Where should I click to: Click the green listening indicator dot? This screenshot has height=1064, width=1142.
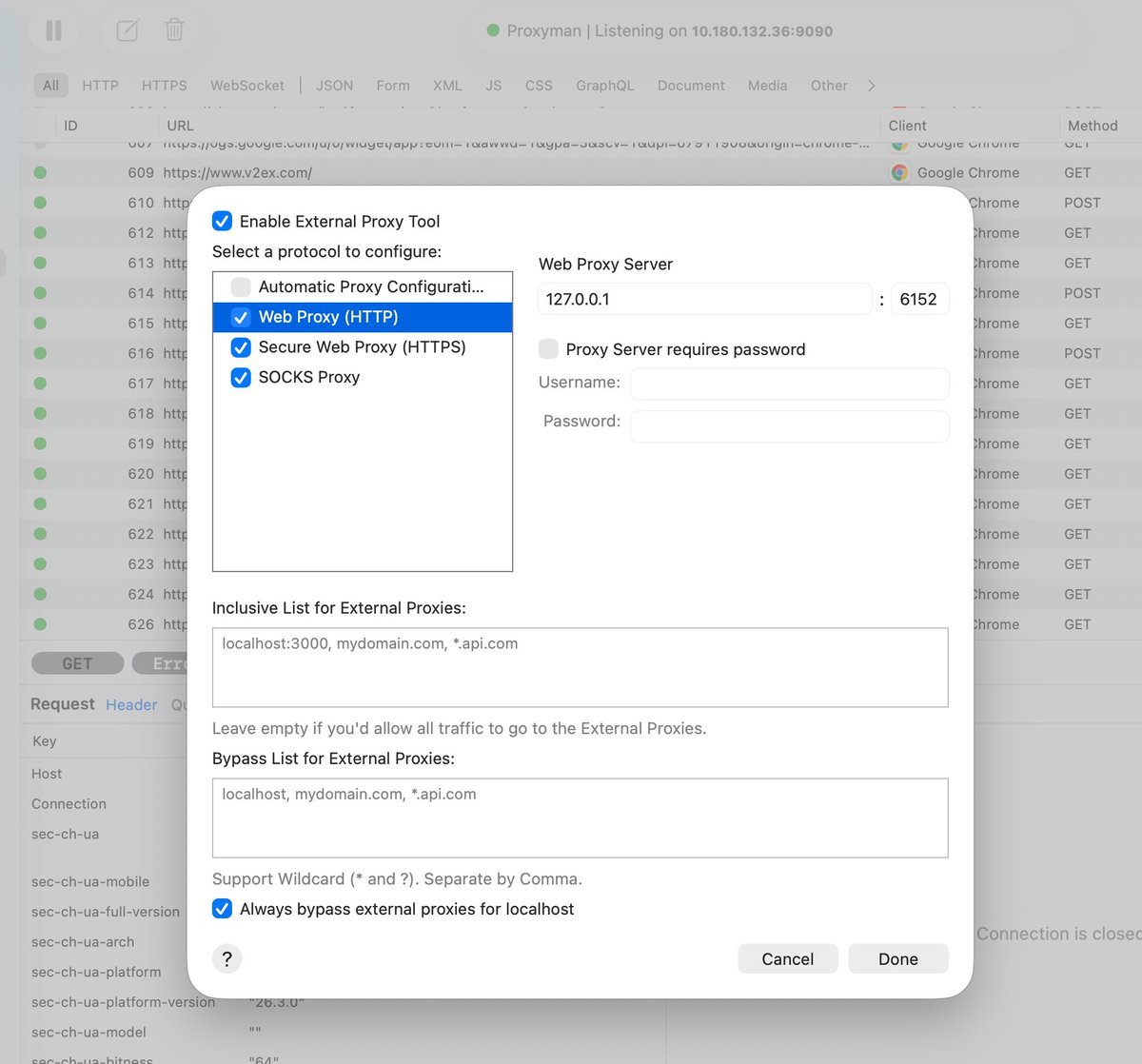pos(493,30)
